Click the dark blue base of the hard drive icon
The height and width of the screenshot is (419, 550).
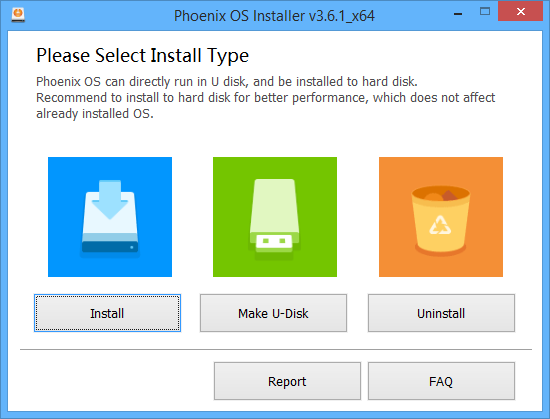[x=110, y=246]
